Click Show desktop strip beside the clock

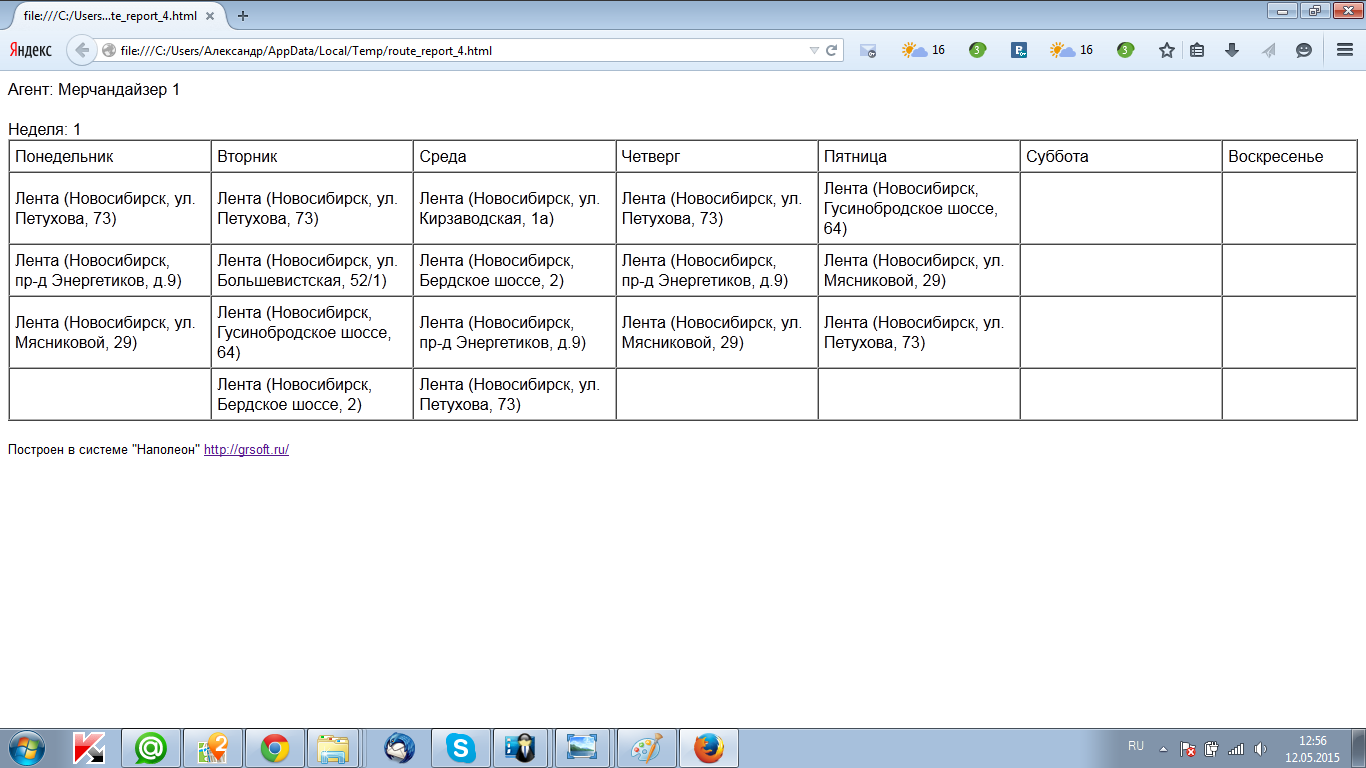pyautogui.click(x=1358, y=748)
